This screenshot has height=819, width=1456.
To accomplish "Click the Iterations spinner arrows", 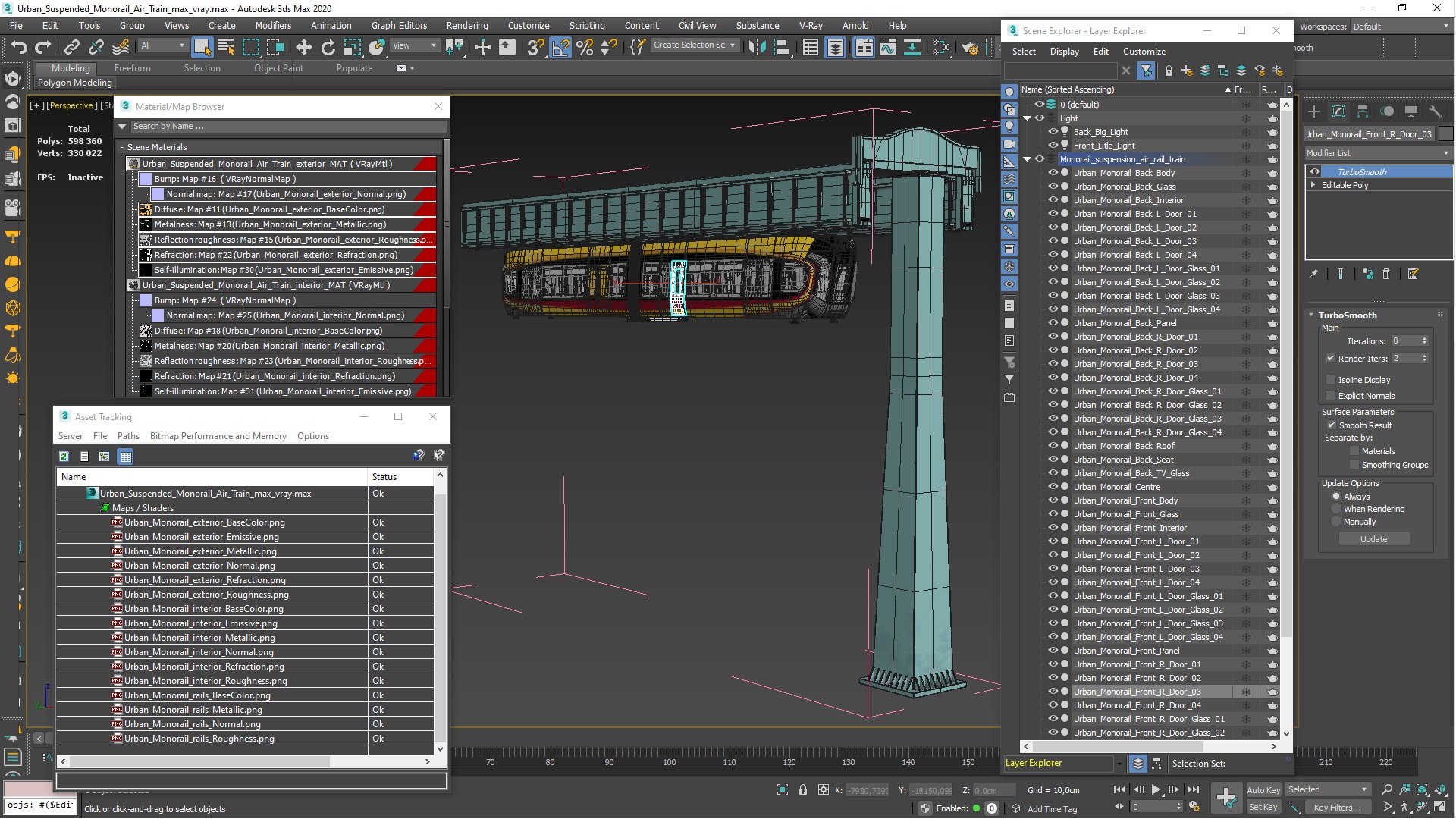I will [x=1425, y=341].
